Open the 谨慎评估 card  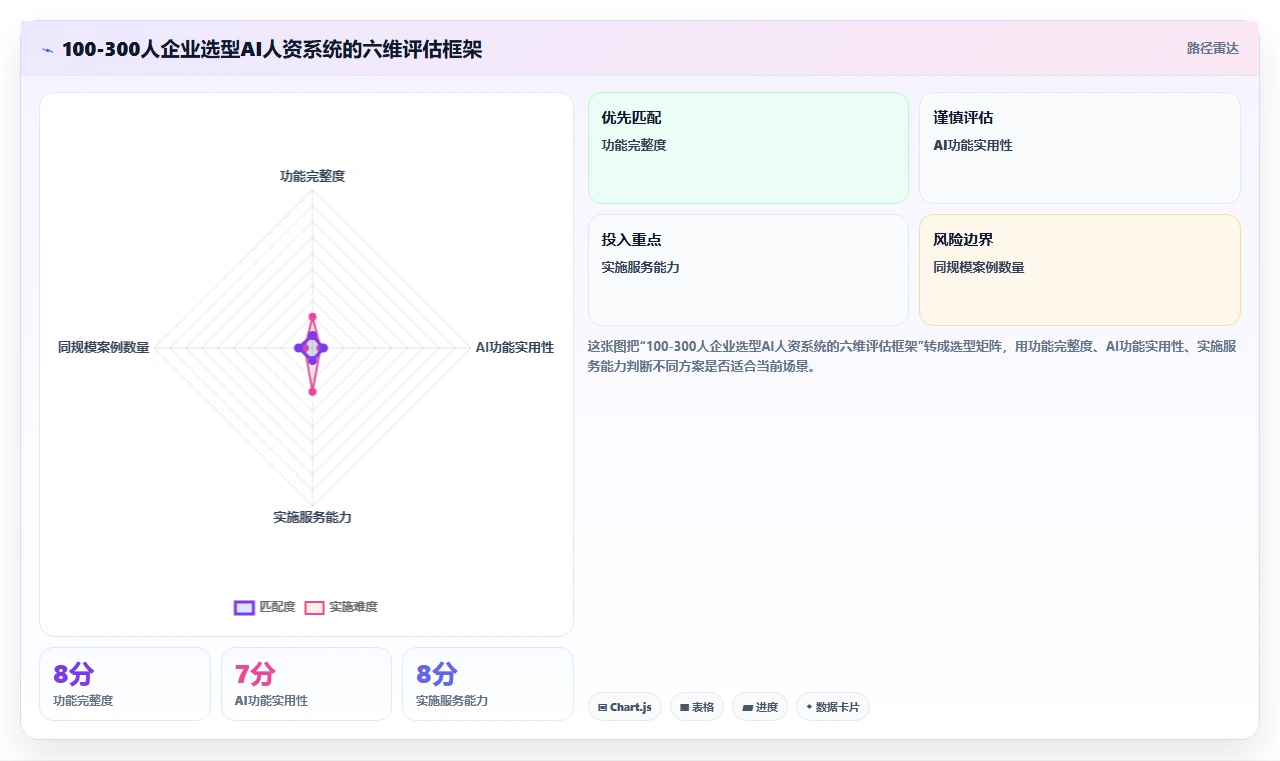point(1079,148)
